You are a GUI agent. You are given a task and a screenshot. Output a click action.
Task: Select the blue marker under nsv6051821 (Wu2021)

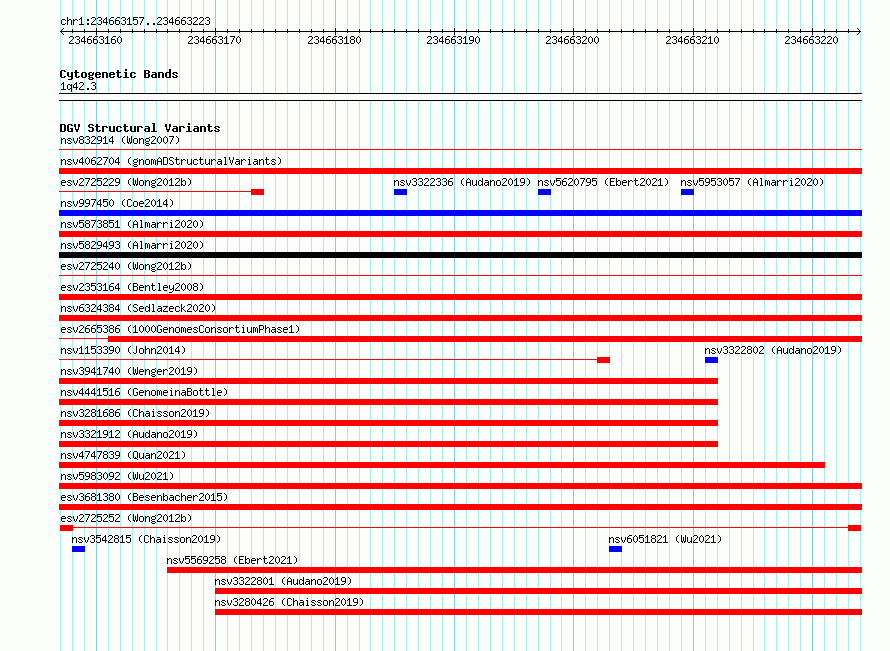click(615, 549)
